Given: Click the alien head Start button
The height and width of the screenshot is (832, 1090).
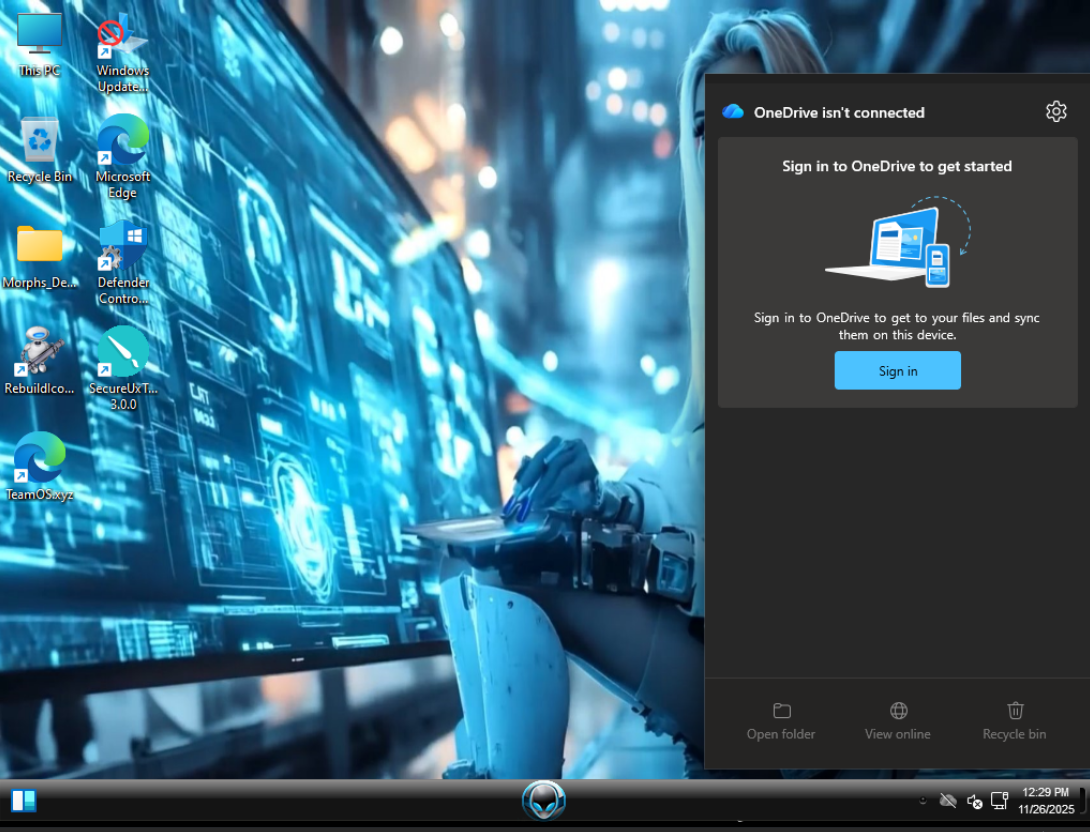Looking at the screenshot, I should [544, 800].
